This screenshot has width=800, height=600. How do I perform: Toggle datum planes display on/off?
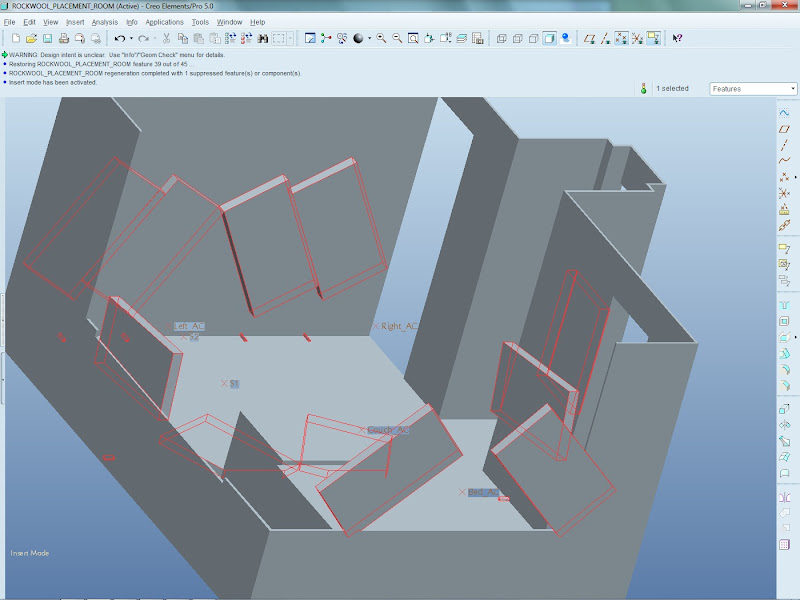(591, 38)
